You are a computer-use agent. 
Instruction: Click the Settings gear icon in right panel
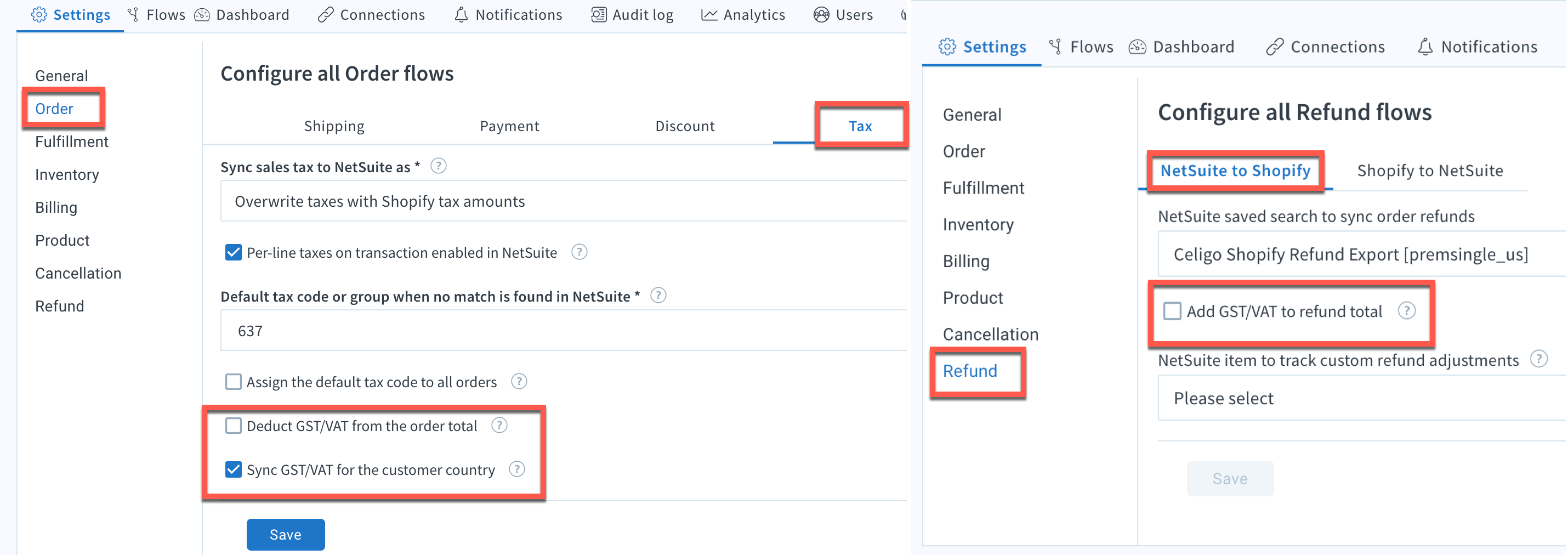(x=946, y=47)
